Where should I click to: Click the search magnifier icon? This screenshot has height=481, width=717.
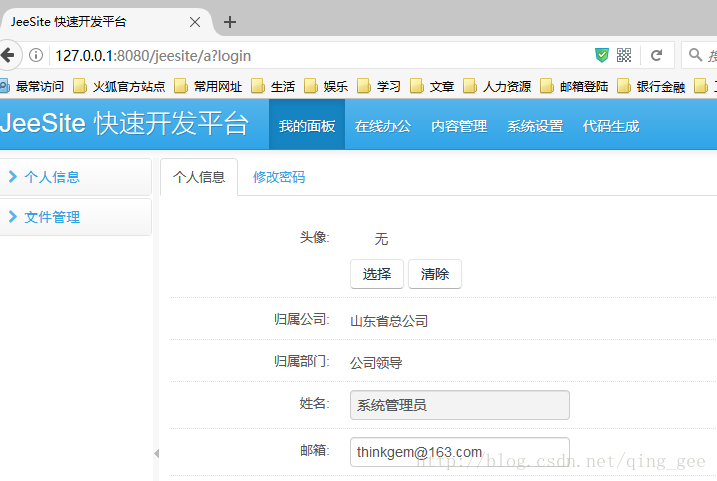point(695,55)
